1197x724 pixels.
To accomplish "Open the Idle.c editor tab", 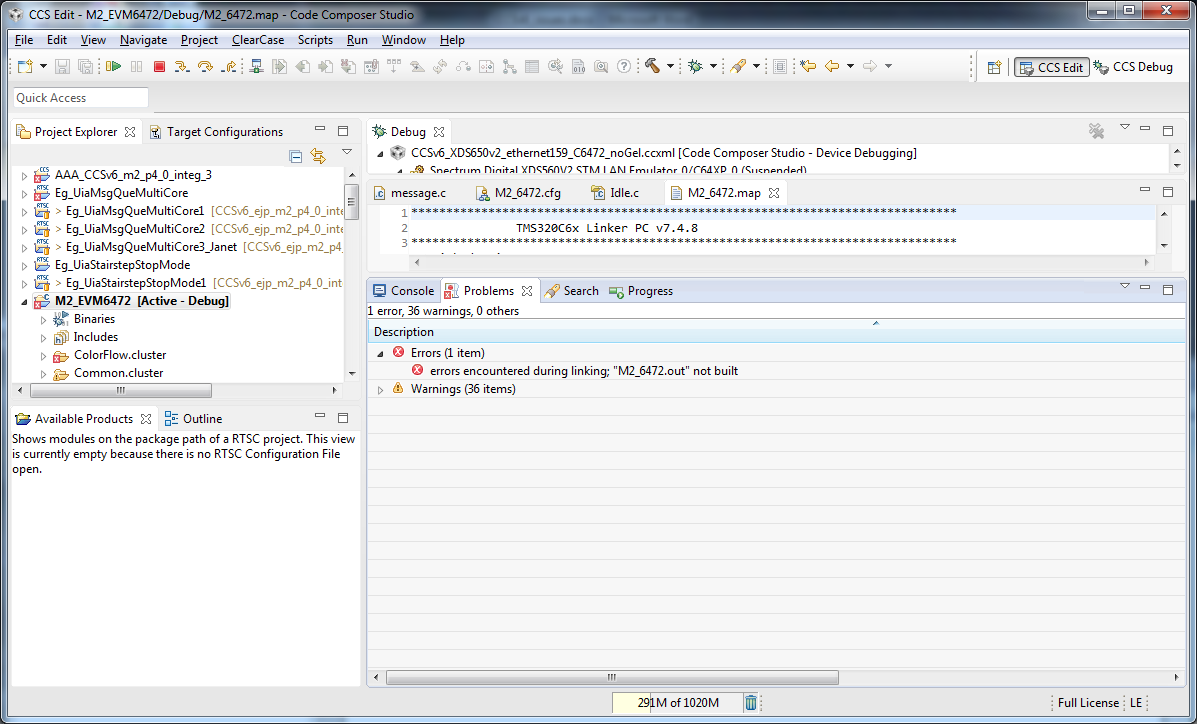I will click(x=616, y=192).
